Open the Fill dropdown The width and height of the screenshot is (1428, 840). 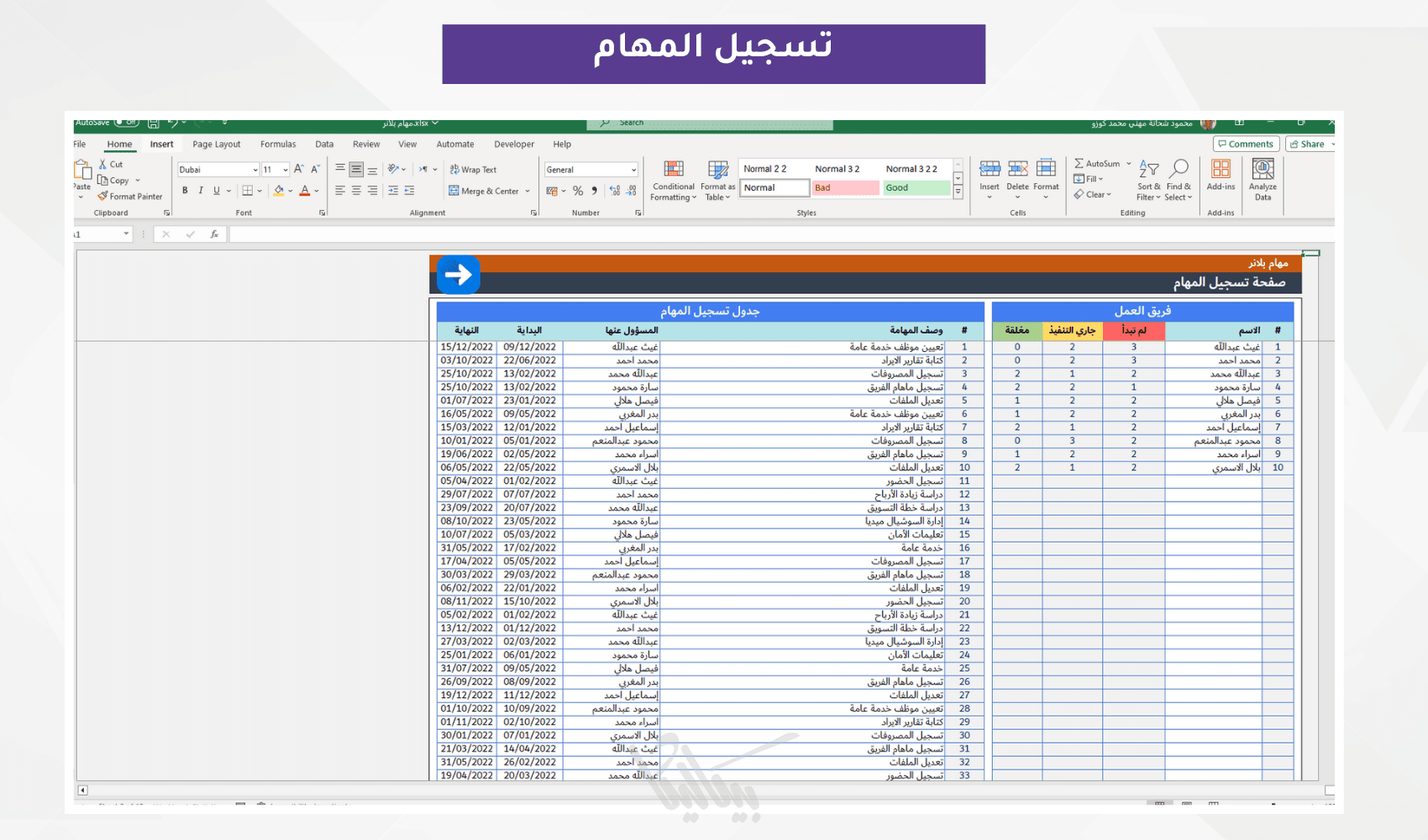(1089, 179)
